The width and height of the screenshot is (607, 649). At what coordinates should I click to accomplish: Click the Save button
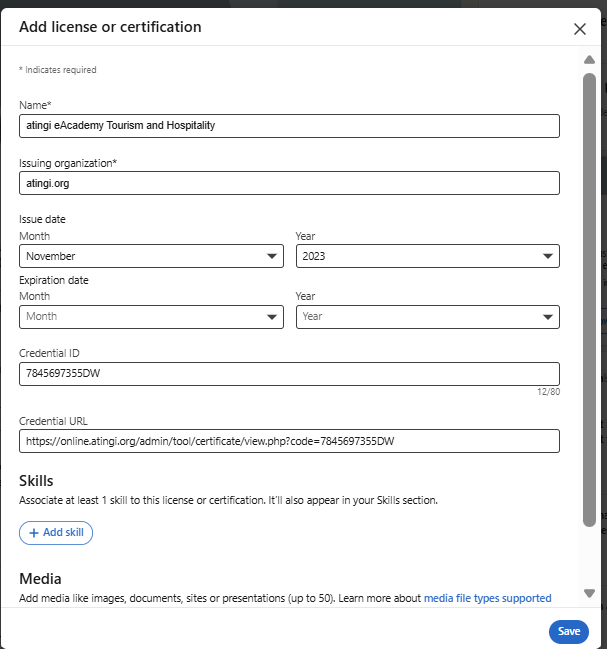click(x=568, y=631)
